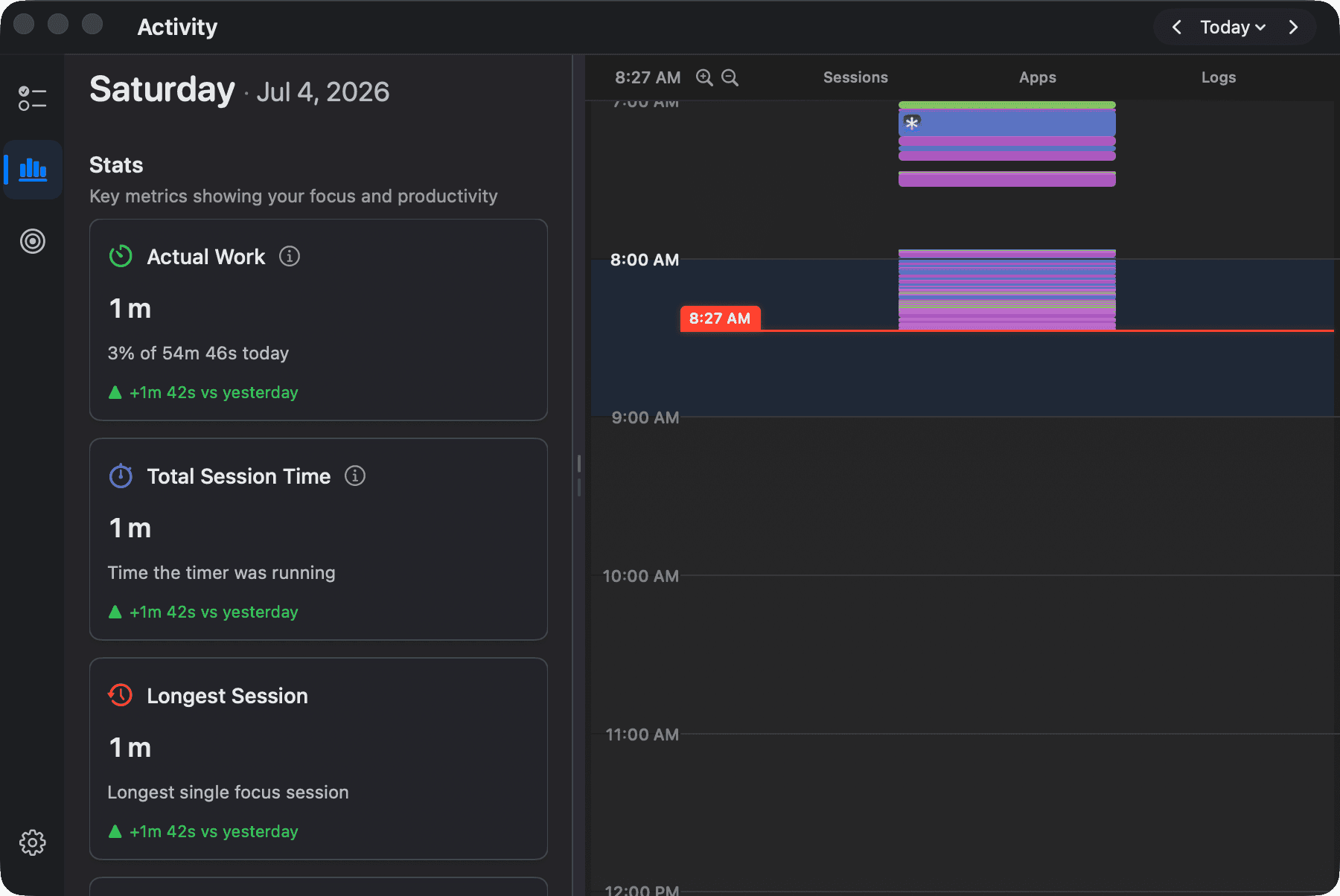
Task: Switch to the Apps column tab
Action: click(x=1038, y=77)
